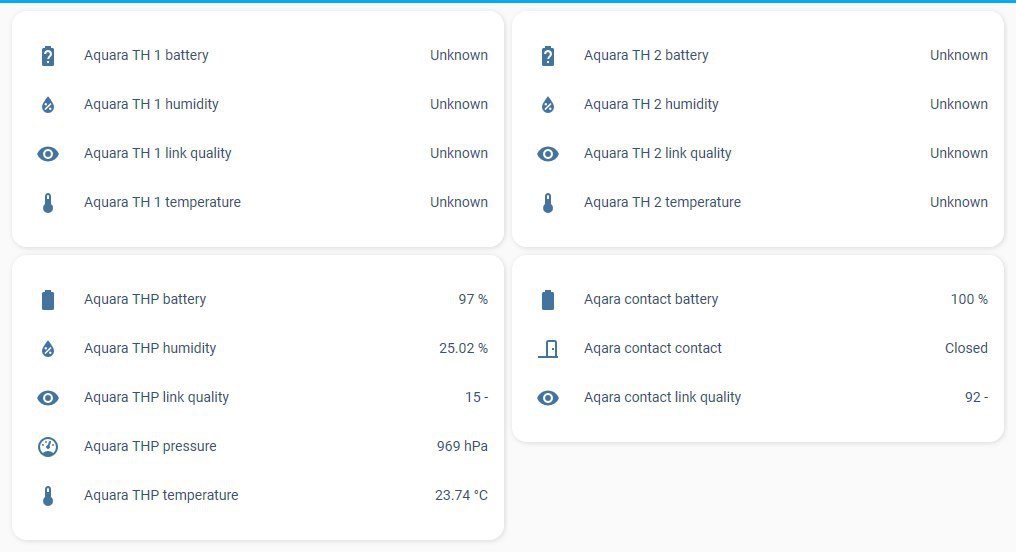This screenshot has width=1016, height=552.
Task: Click the Aquara TH 1 battery unknown icon
Action: 48,56
